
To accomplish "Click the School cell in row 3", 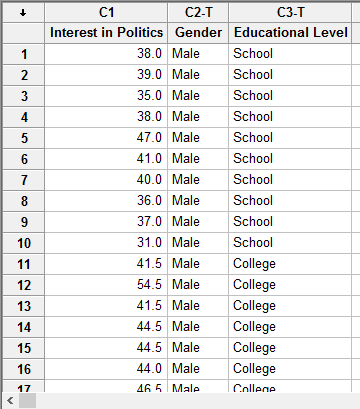I will 290,96.
